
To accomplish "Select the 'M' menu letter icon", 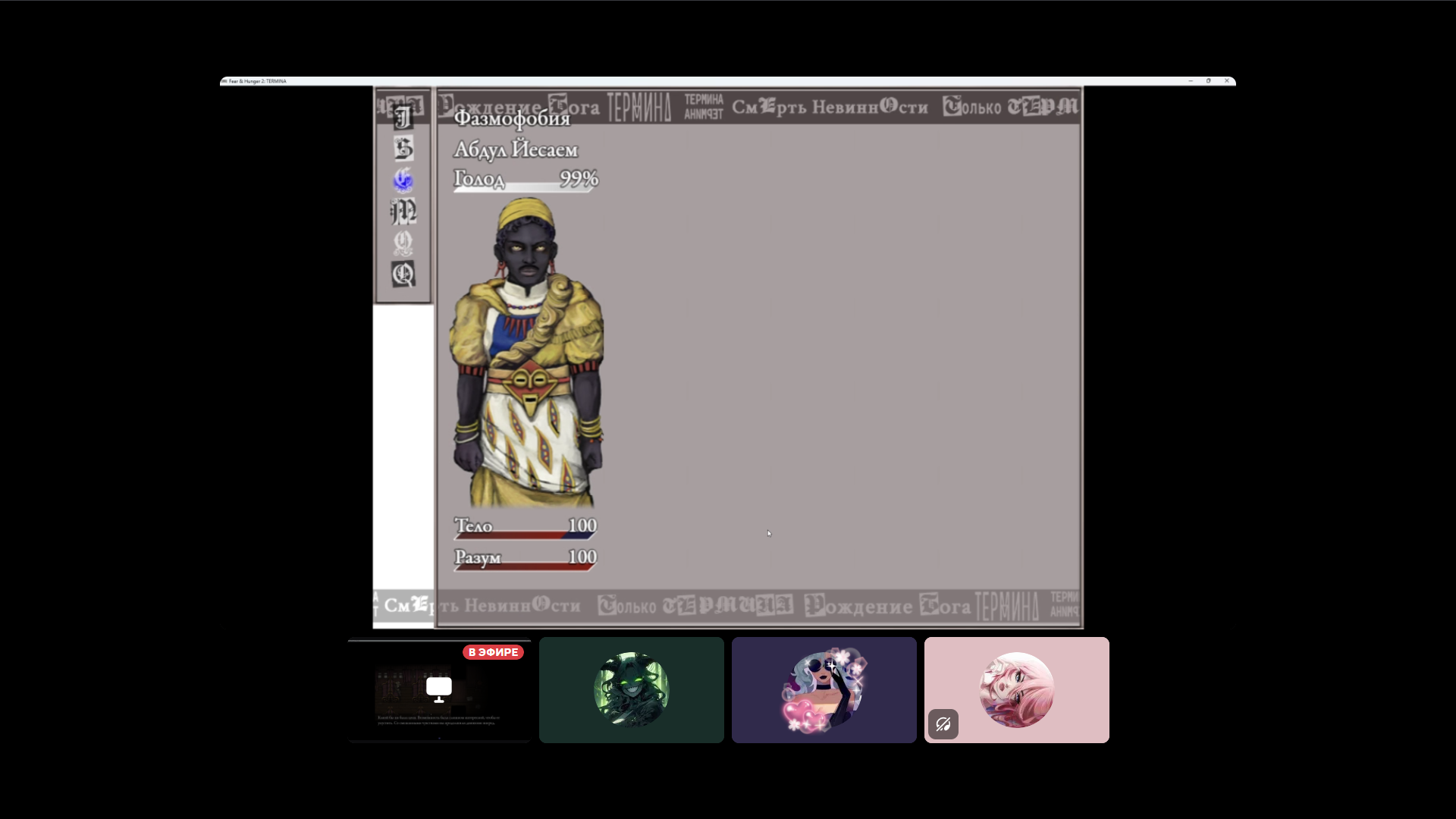I will [403, 212].
